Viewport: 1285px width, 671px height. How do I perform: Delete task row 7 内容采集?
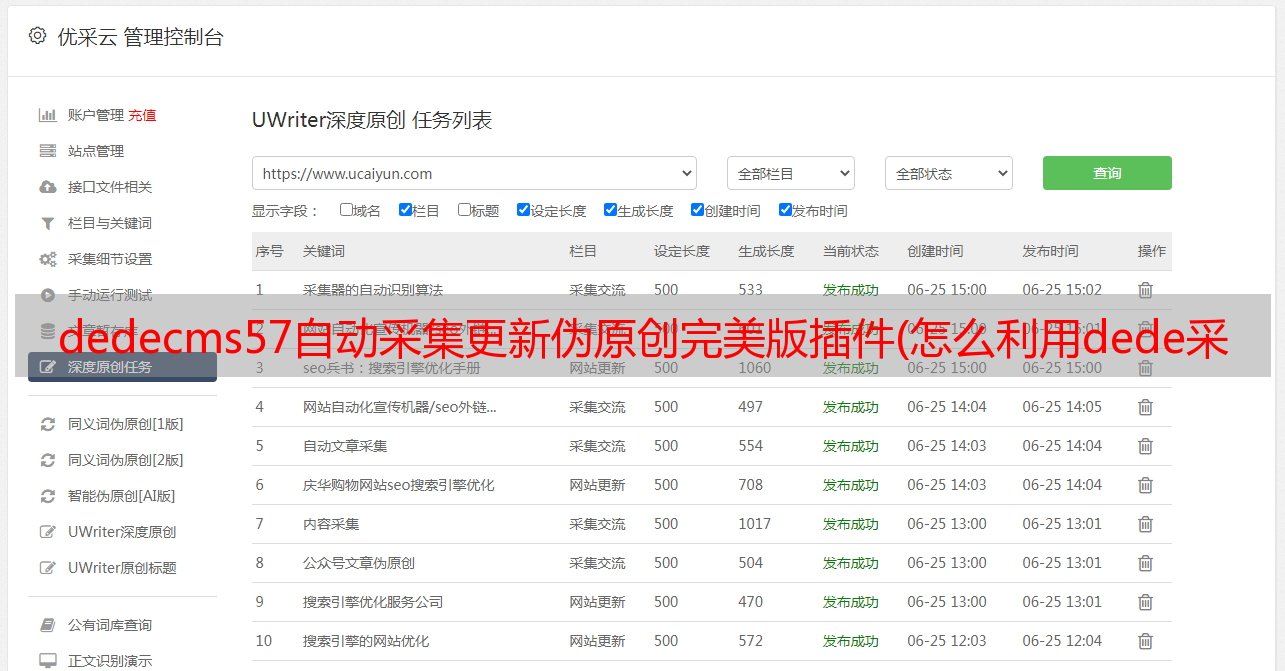(1145, 524)
